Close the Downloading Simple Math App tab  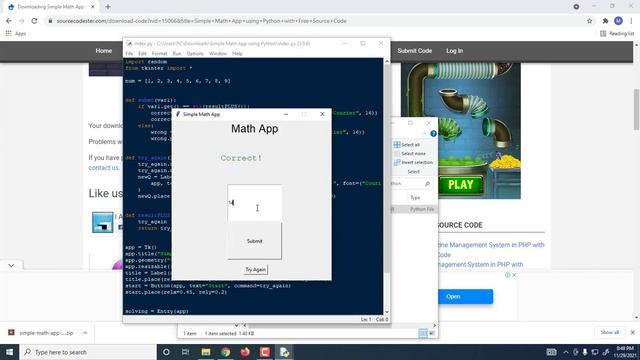tap(93, 7)
